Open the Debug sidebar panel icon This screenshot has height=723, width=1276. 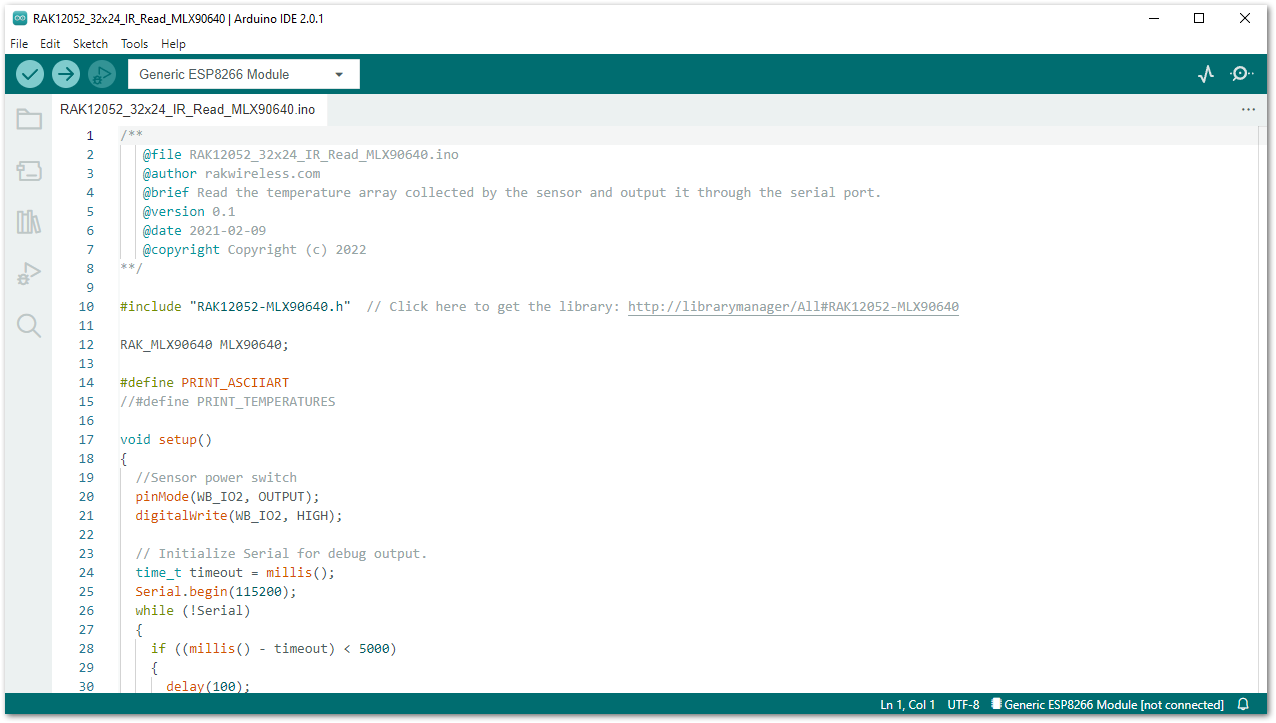click(x=29, y=274)
